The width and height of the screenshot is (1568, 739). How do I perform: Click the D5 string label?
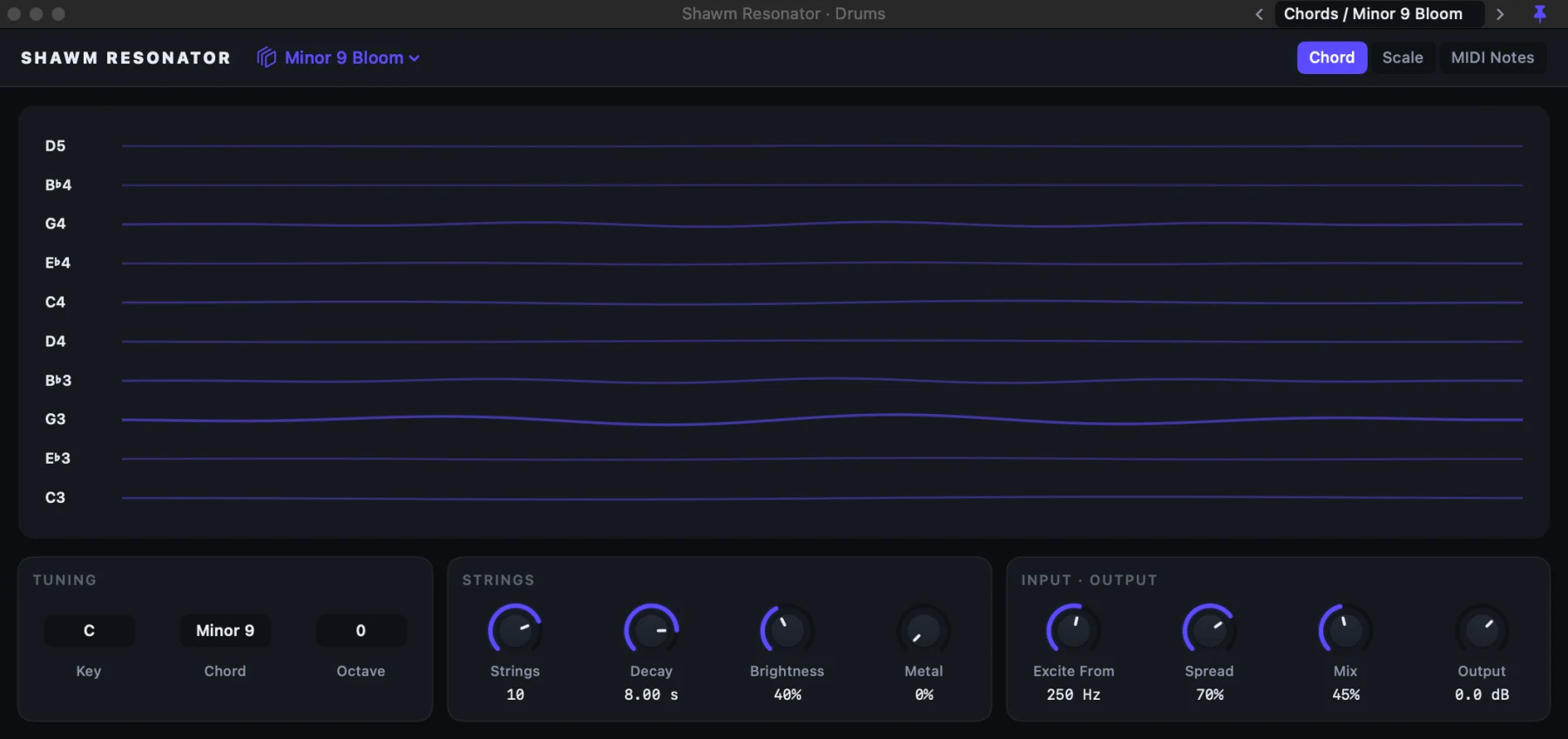55,146
